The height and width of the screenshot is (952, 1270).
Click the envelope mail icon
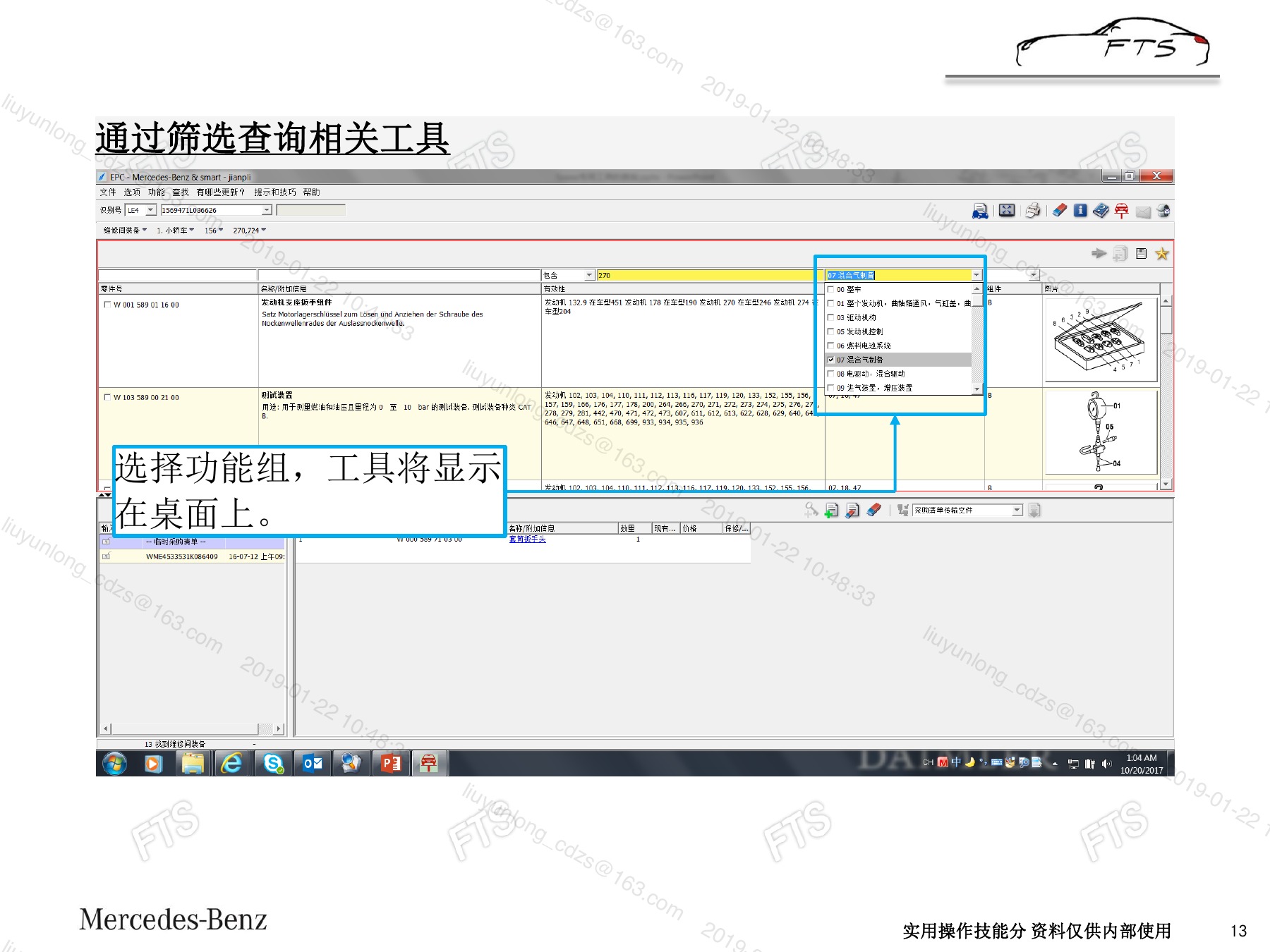(1143, 212)
